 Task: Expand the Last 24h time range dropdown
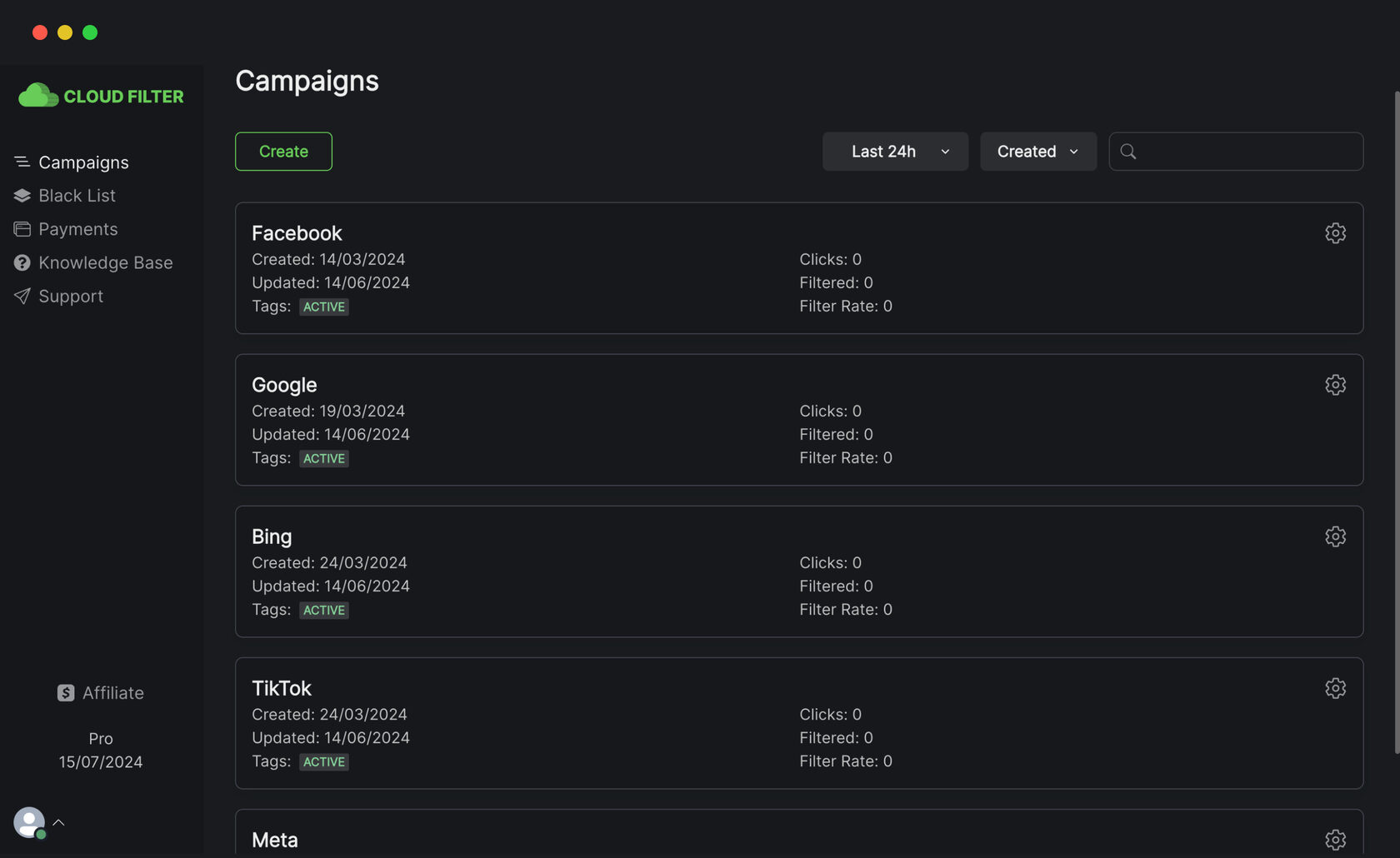point(895,152)
